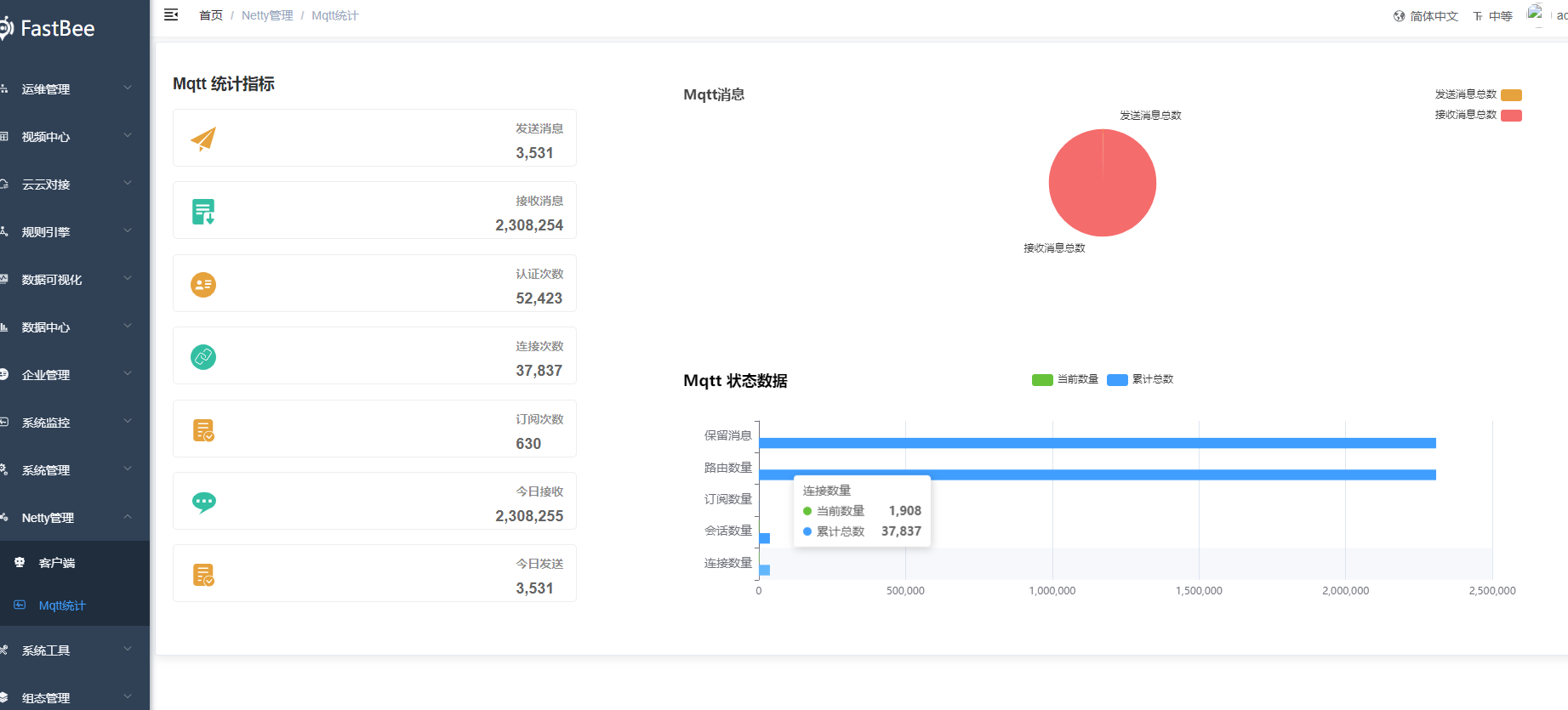Click the paper plane icon for 发送消息
1568x710 pixels.
coord(203,139)
